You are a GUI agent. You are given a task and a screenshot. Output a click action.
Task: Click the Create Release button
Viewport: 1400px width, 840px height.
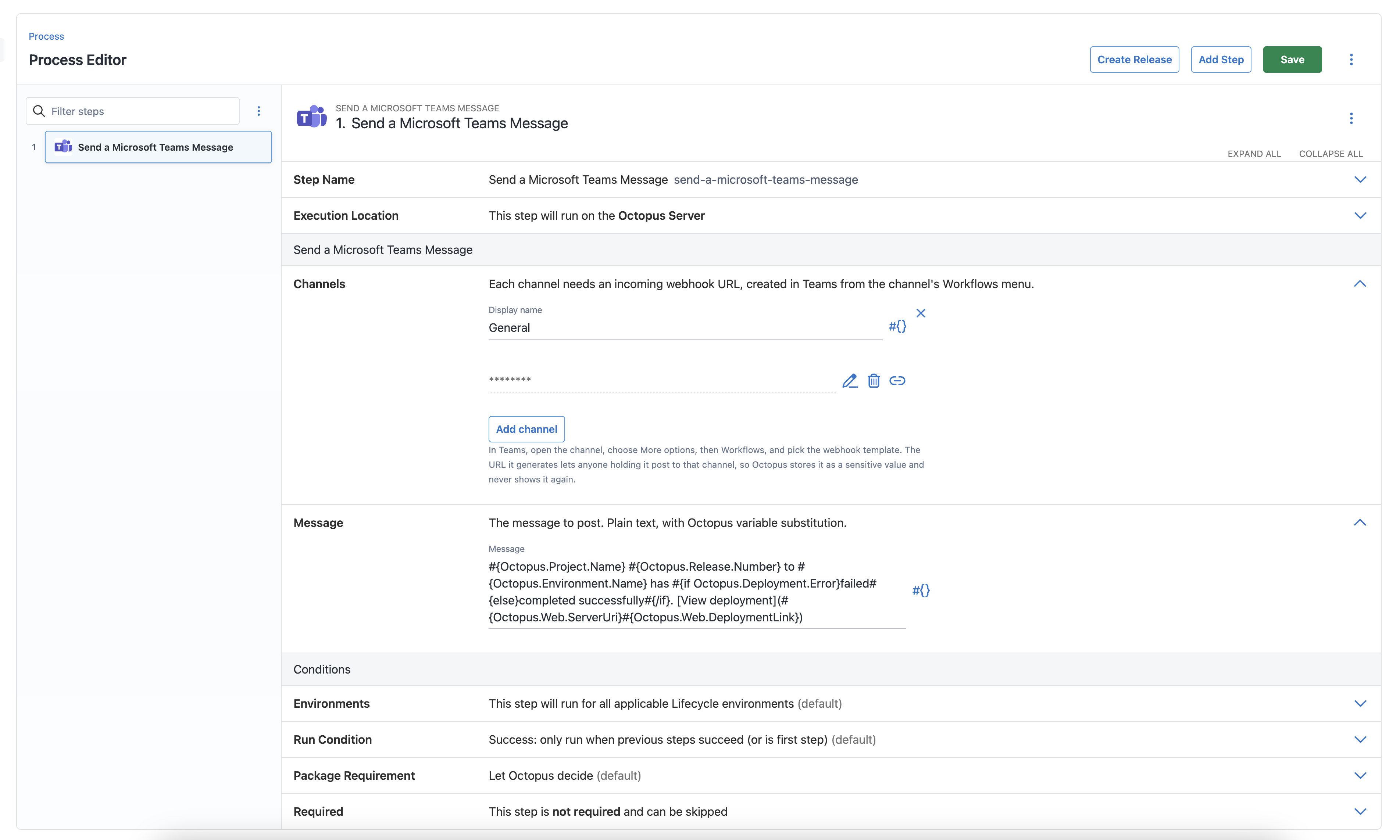click(1134, 60)
